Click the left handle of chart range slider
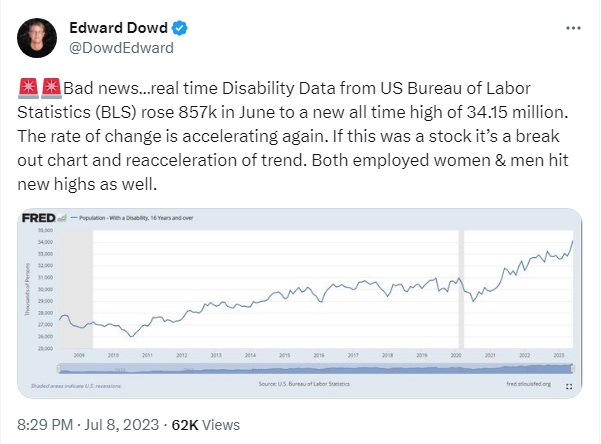 pyautogui.click(x=59, y=369)
